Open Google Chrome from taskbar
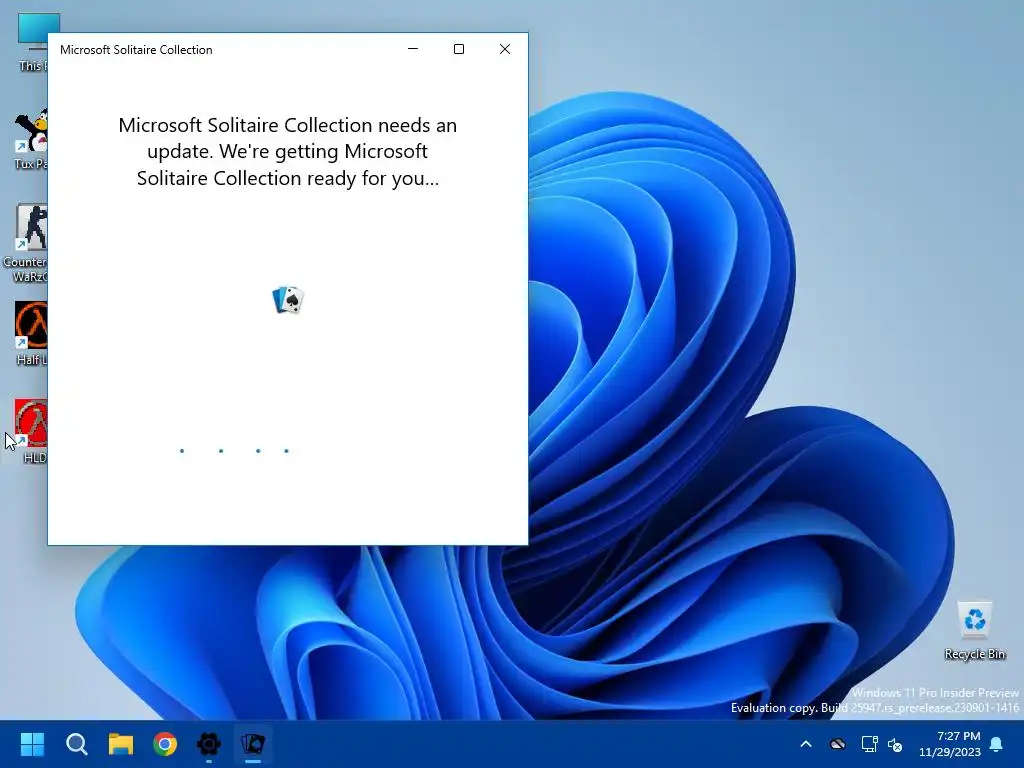The image size is (1024, 768). coord(165,744)
